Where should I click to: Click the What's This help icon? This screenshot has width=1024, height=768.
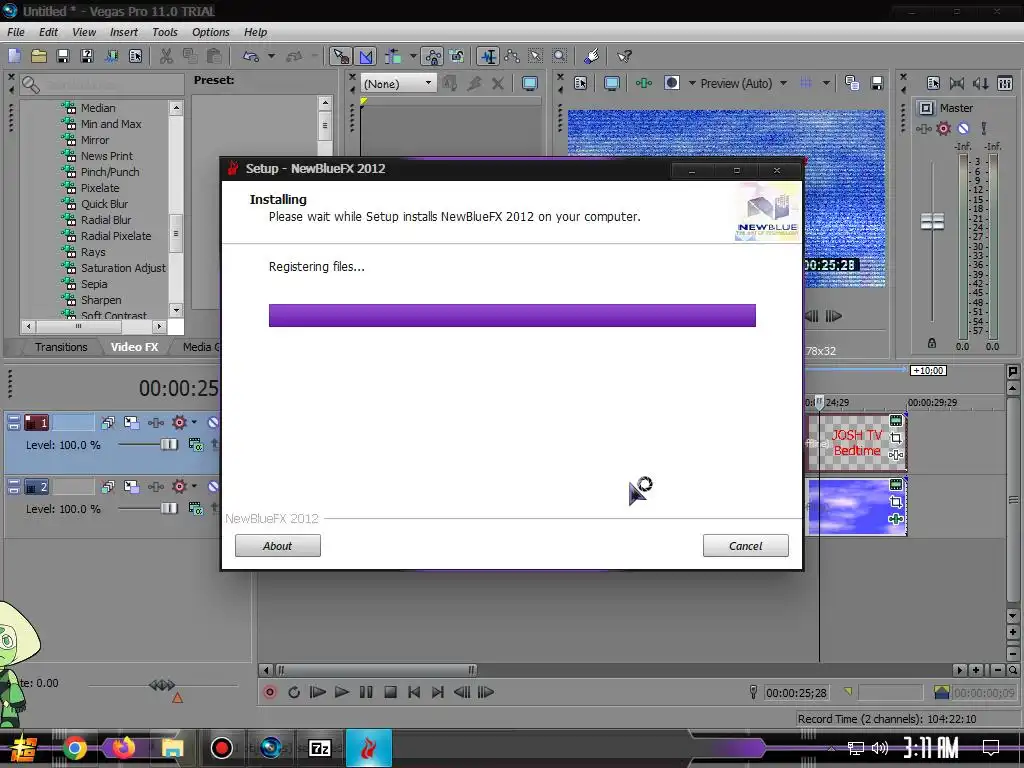(x=624, y=56)
